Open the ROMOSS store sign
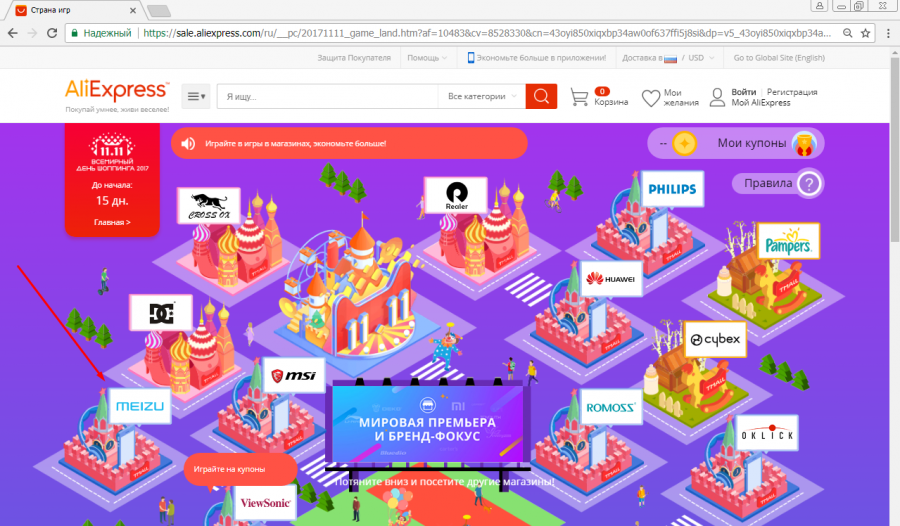This screenshot has width=900, height=526. tap(610, 407)
